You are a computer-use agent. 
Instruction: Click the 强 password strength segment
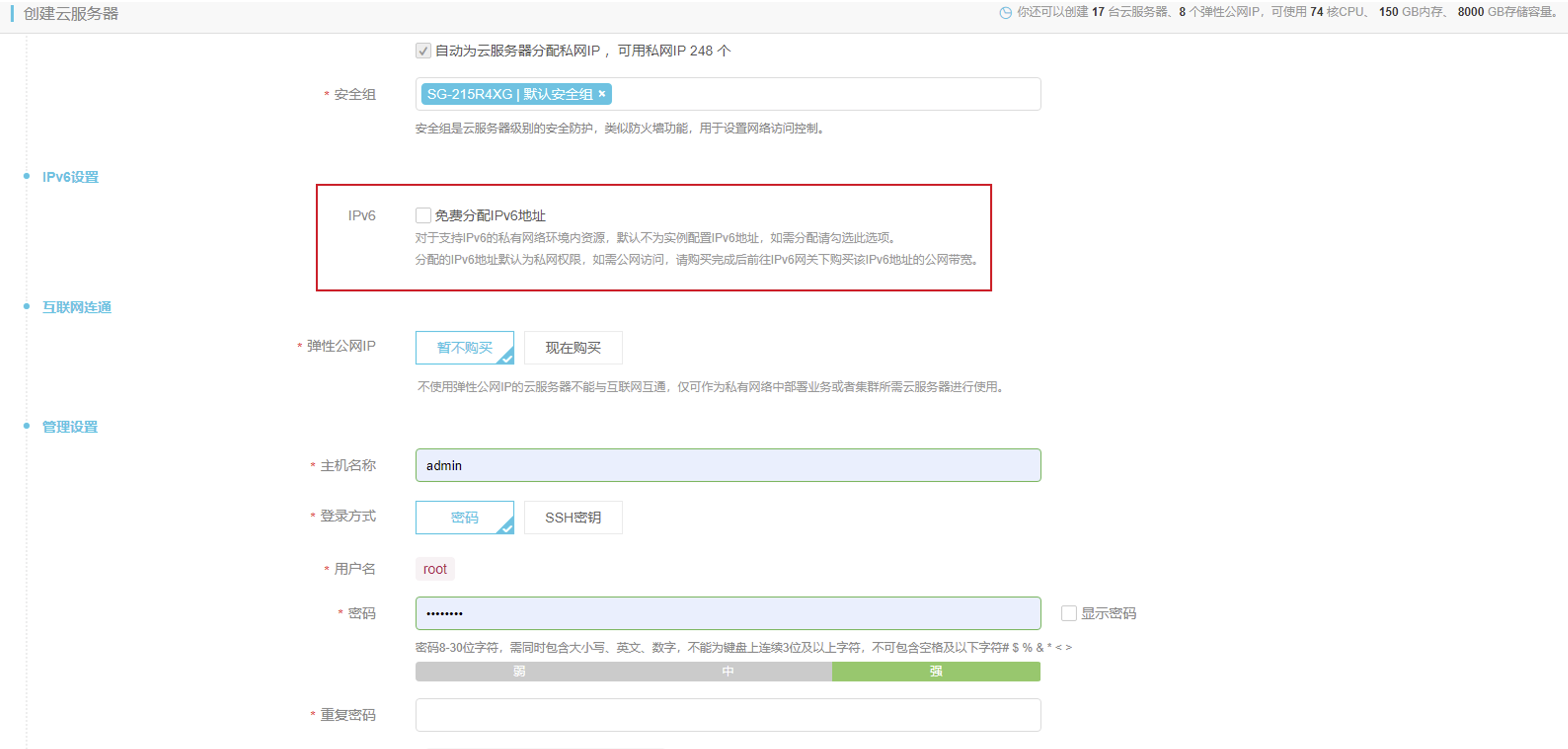pyautogui.click(x=936, y=671)
